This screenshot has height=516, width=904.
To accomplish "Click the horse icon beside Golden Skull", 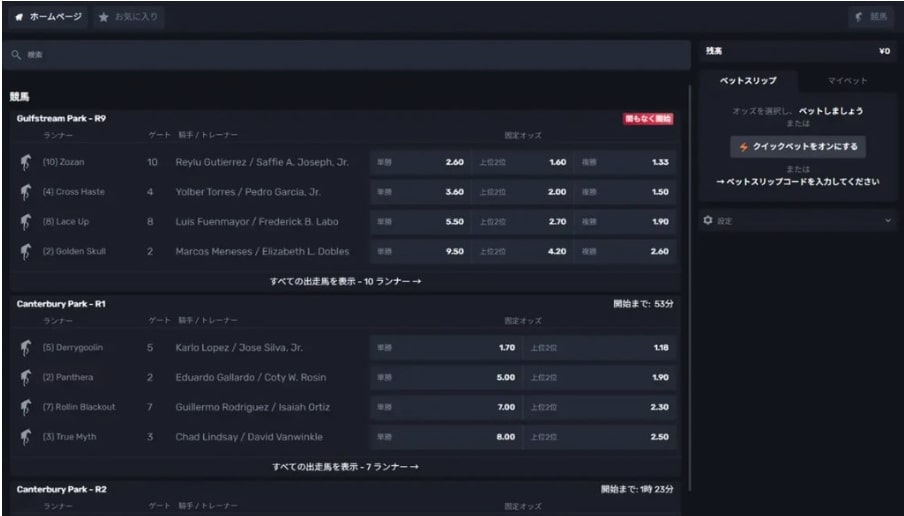I will point(25,251).
